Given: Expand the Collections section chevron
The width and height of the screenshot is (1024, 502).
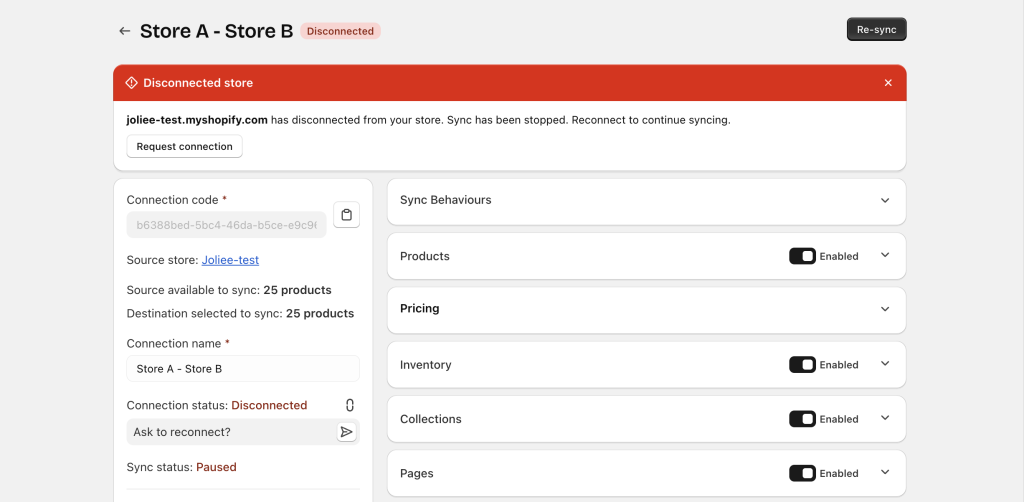Looking at the screenshot, I should (x=884, y=418).
